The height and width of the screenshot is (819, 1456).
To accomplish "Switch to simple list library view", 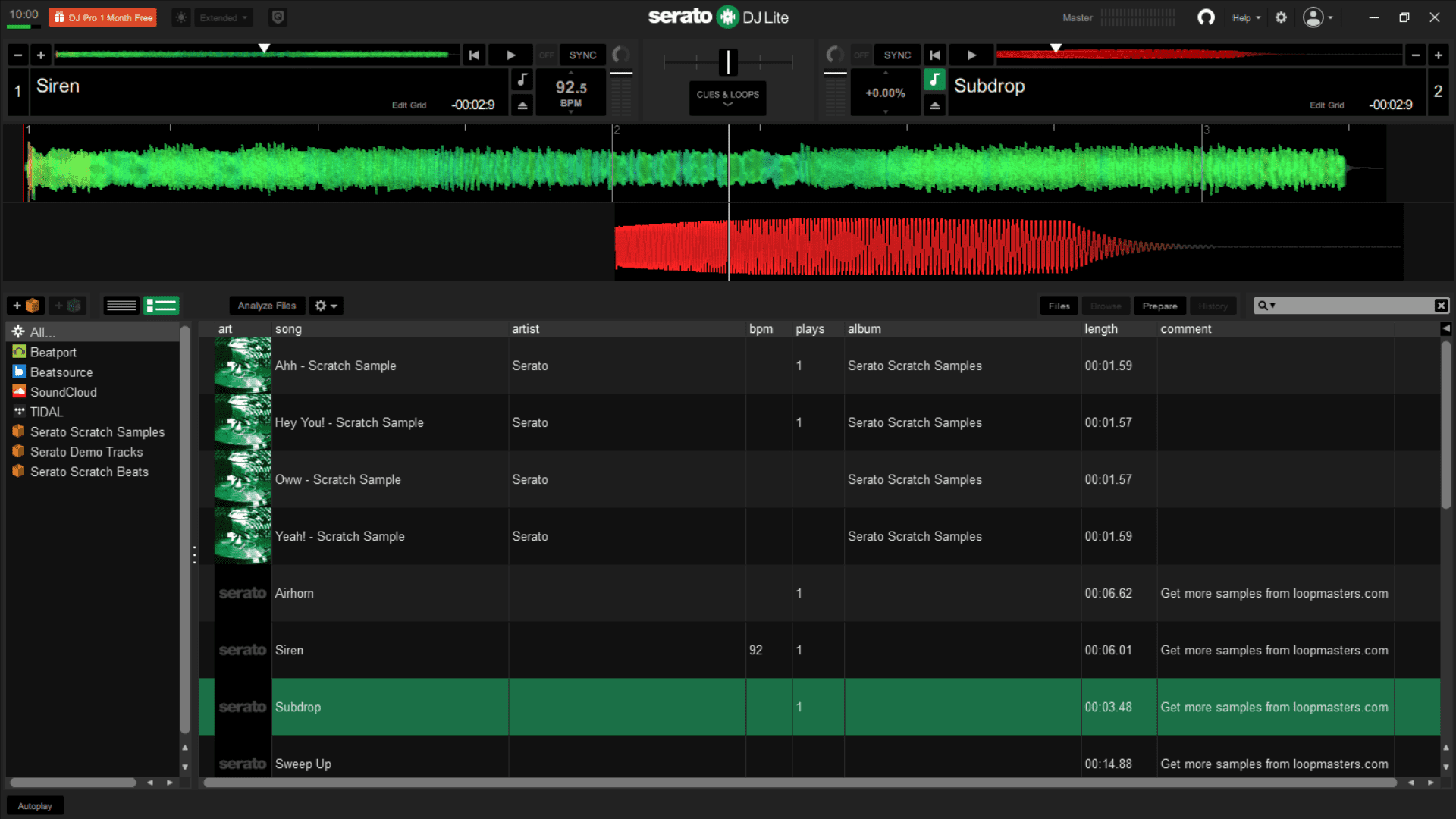I will (x=121, y=306).
